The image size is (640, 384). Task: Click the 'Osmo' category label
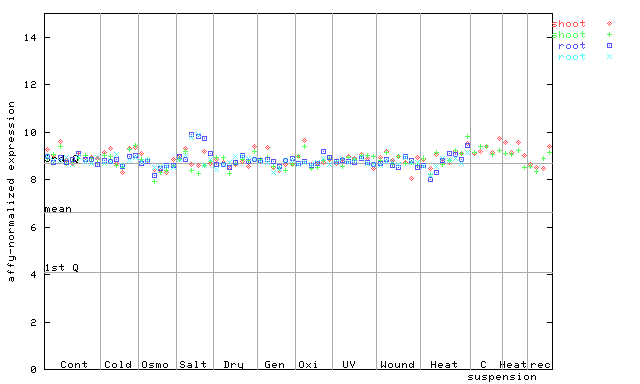155,364
